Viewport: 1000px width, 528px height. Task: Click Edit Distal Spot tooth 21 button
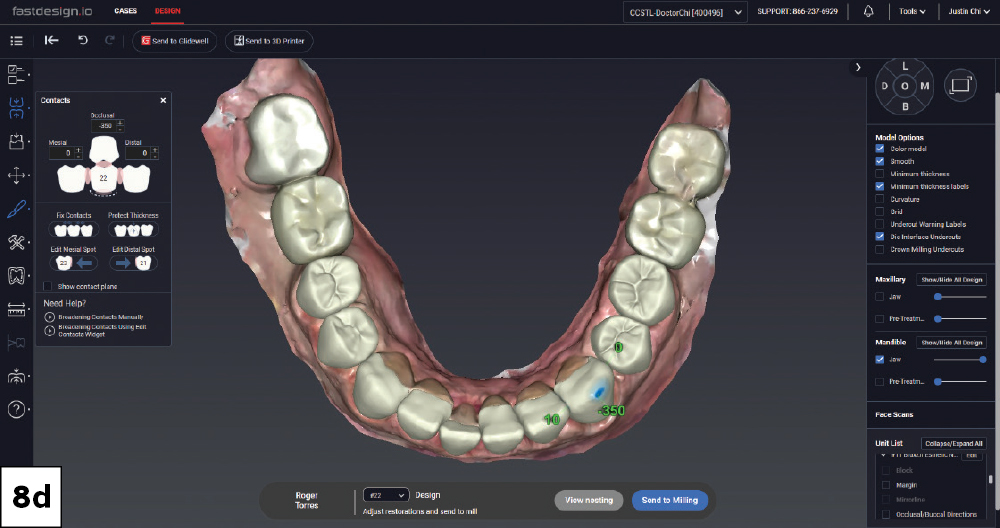(133, 263)
